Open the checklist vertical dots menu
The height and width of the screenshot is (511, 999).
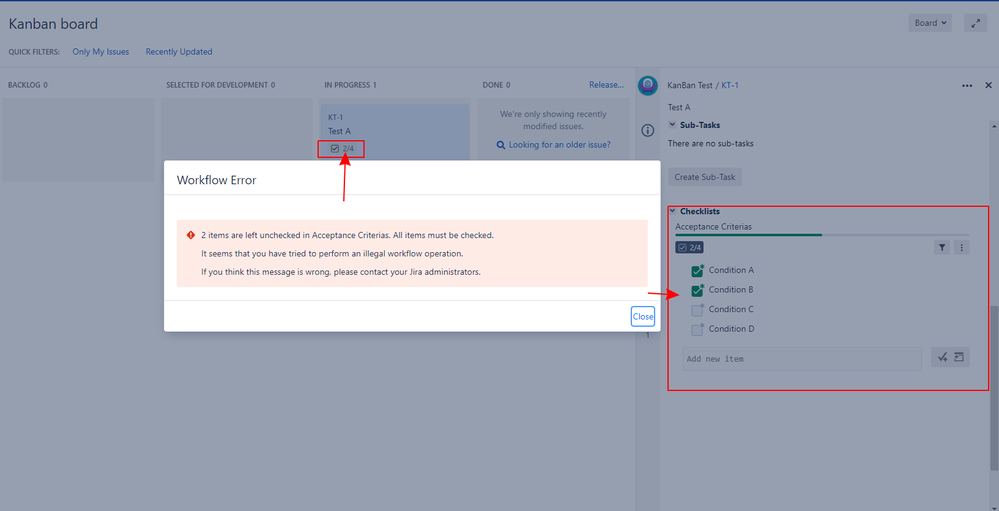(x=961, y=248)
